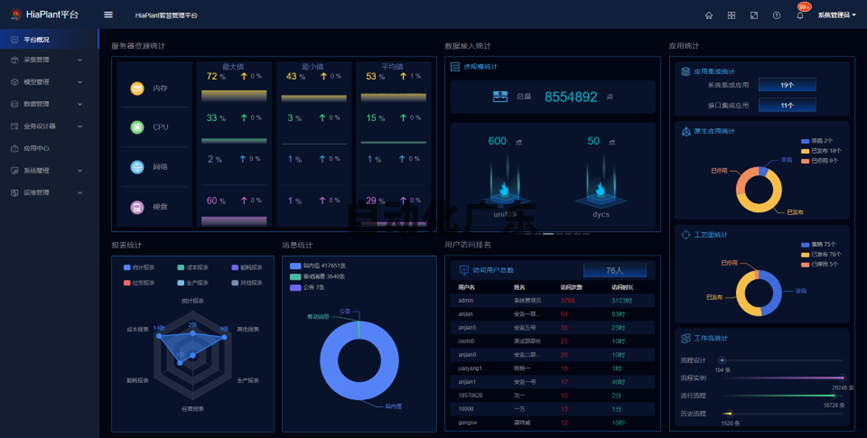Toggle 公告 7条 legend entry
The image size is (867, 438).
(x=307, y=288)
